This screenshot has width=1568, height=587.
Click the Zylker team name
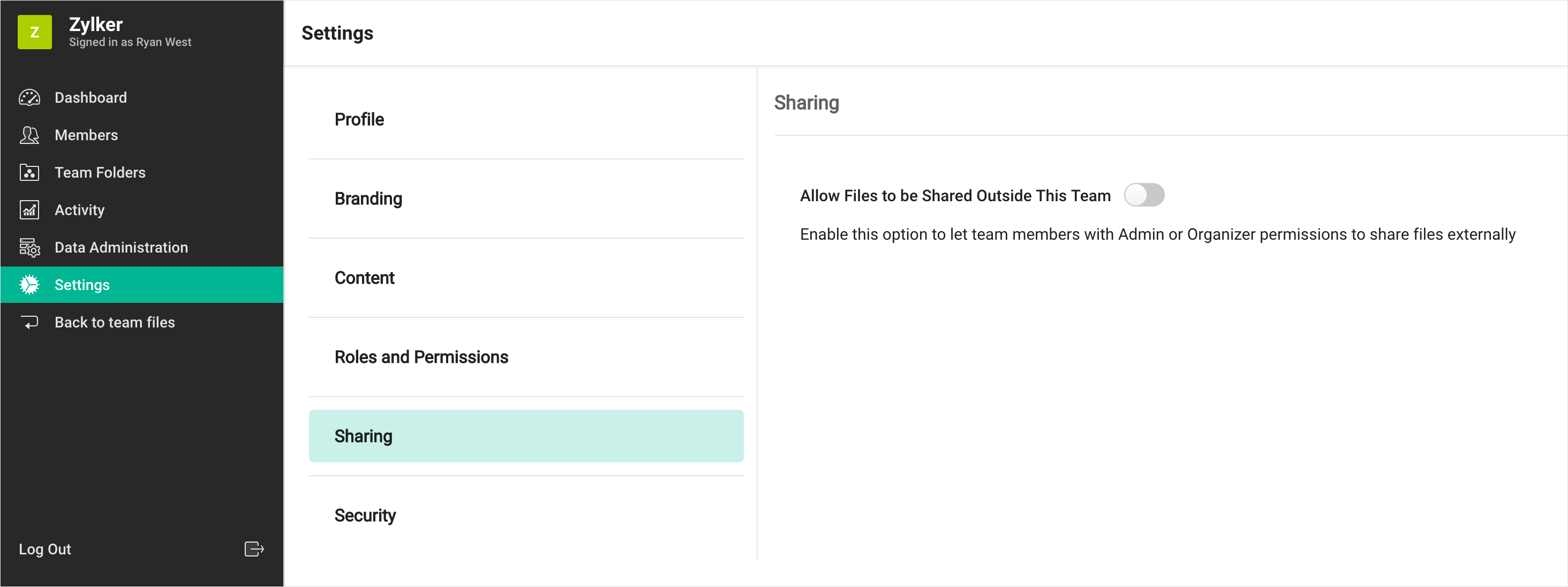(x=95, y=24)
